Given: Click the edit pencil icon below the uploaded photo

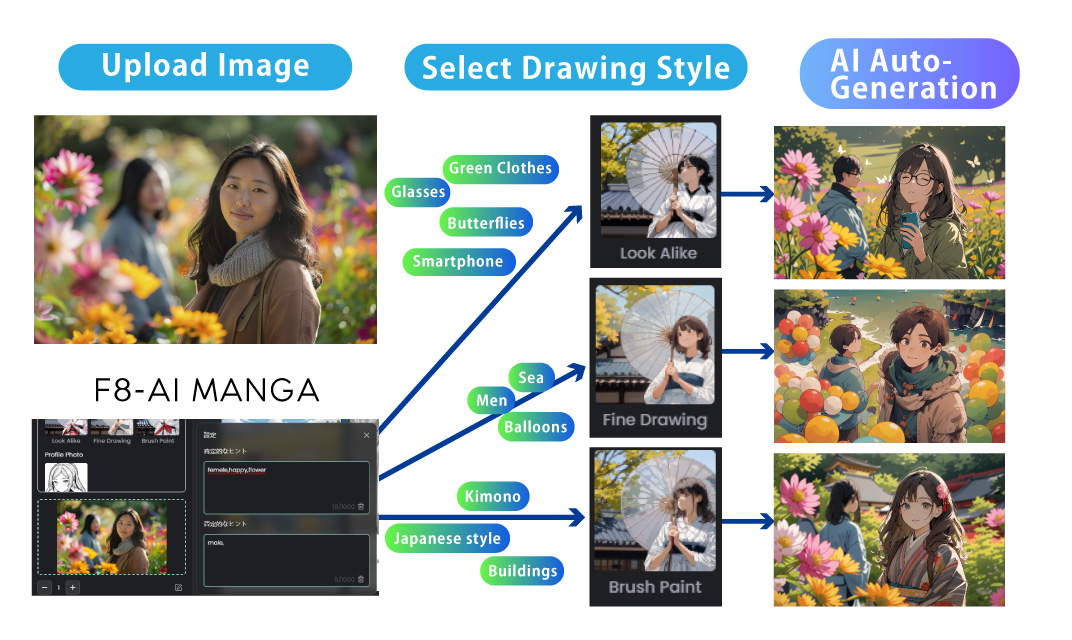Looking at the screenshot, I should pos(178,587).
